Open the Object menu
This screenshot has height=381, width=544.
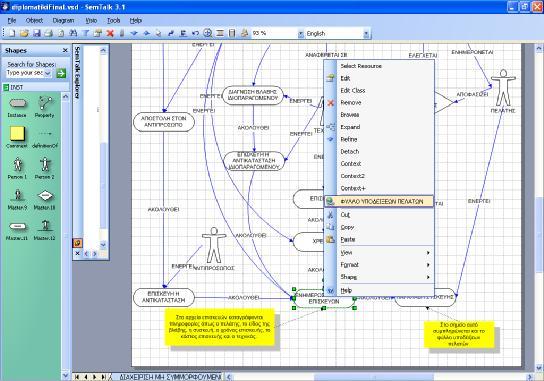34,20
